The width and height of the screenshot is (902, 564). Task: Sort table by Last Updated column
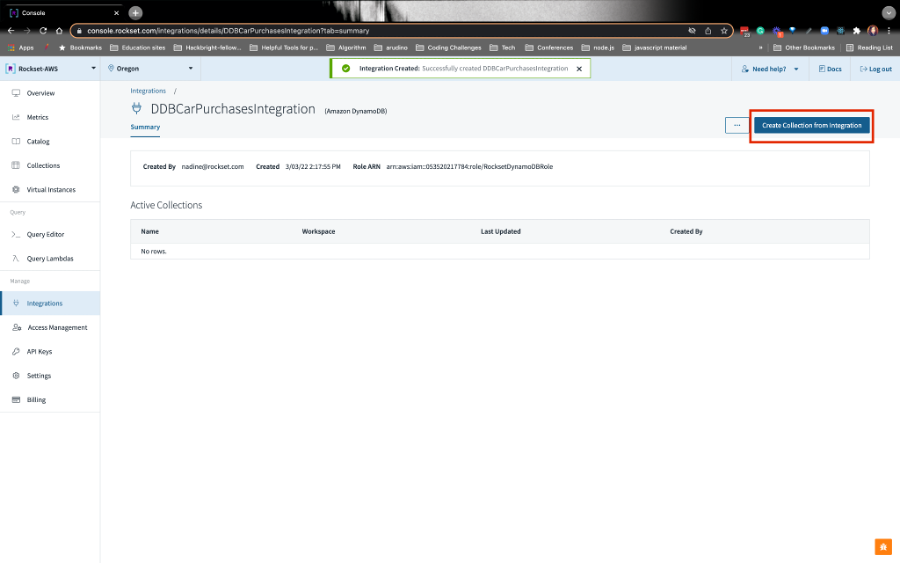pos(500,231)
